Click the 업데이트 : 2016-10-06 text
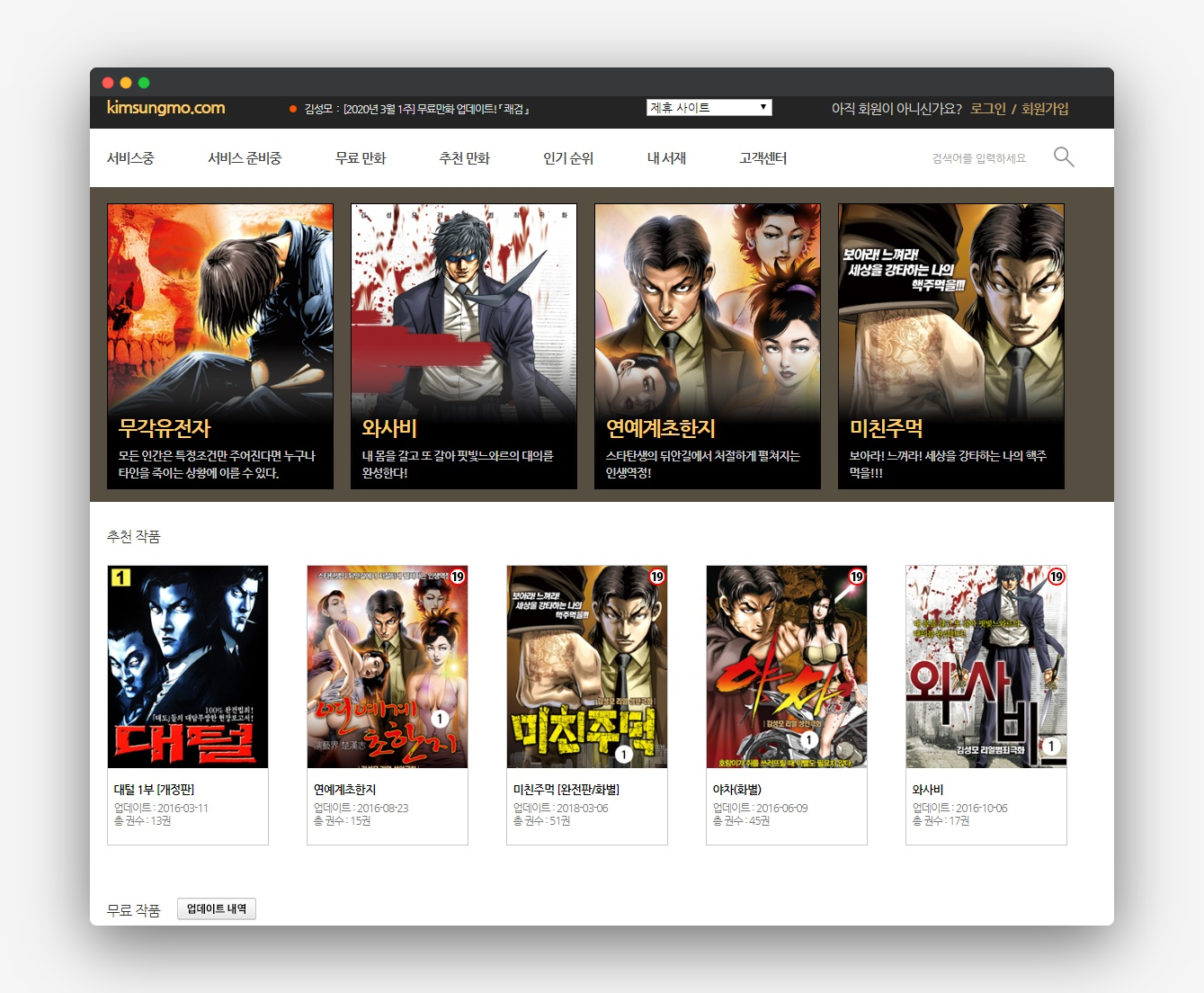 tap(959, 809)
